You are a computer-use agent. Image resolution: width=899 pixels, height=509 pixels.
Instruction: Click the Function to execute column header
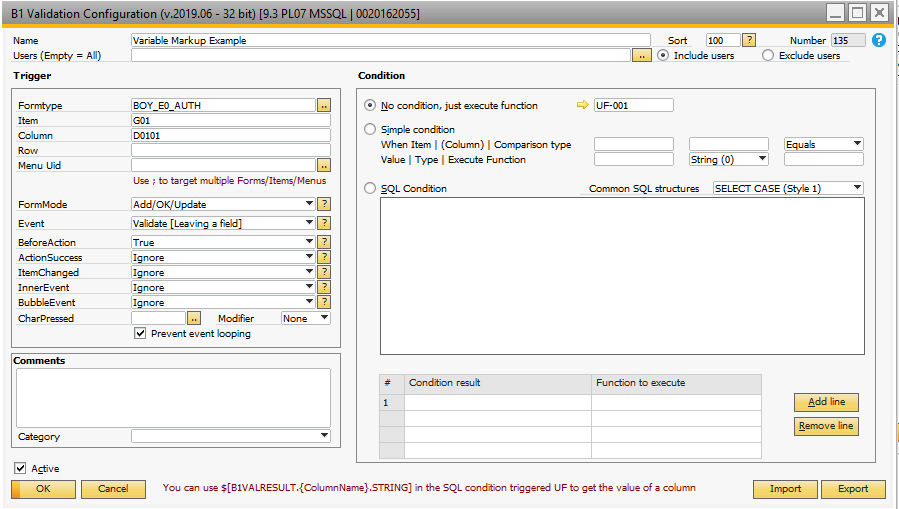(677, 383)
